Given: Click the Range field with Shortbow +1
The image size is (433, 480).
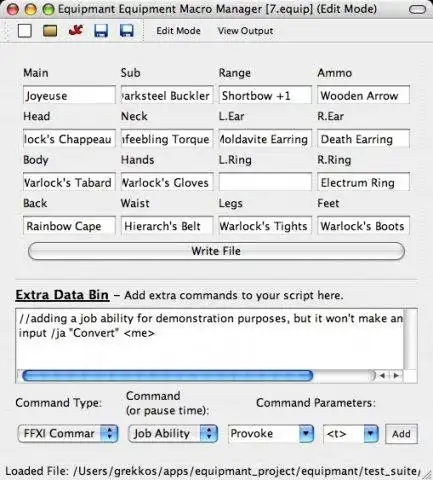Looking at the screenshot, I should [265, 96].
